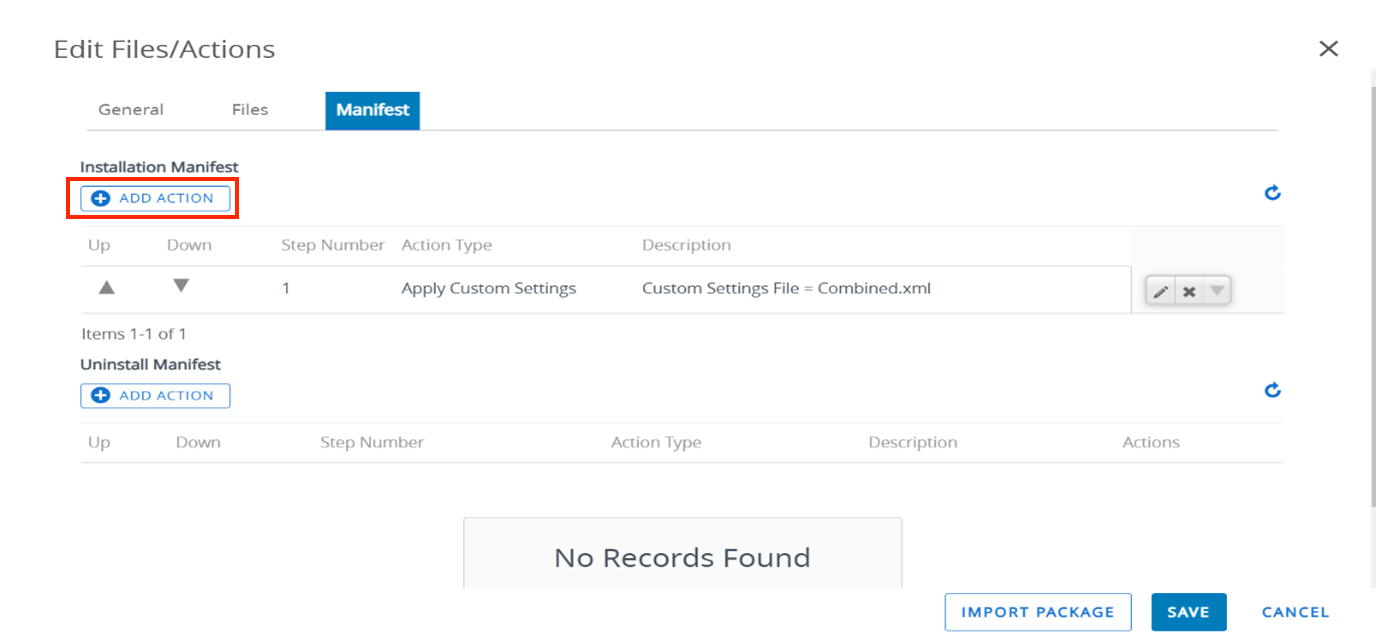The image size is (1376, 632).
Task: Click the dialog's vertical scrollbar
Action: pyautogui.click(x=1371, y=300)
